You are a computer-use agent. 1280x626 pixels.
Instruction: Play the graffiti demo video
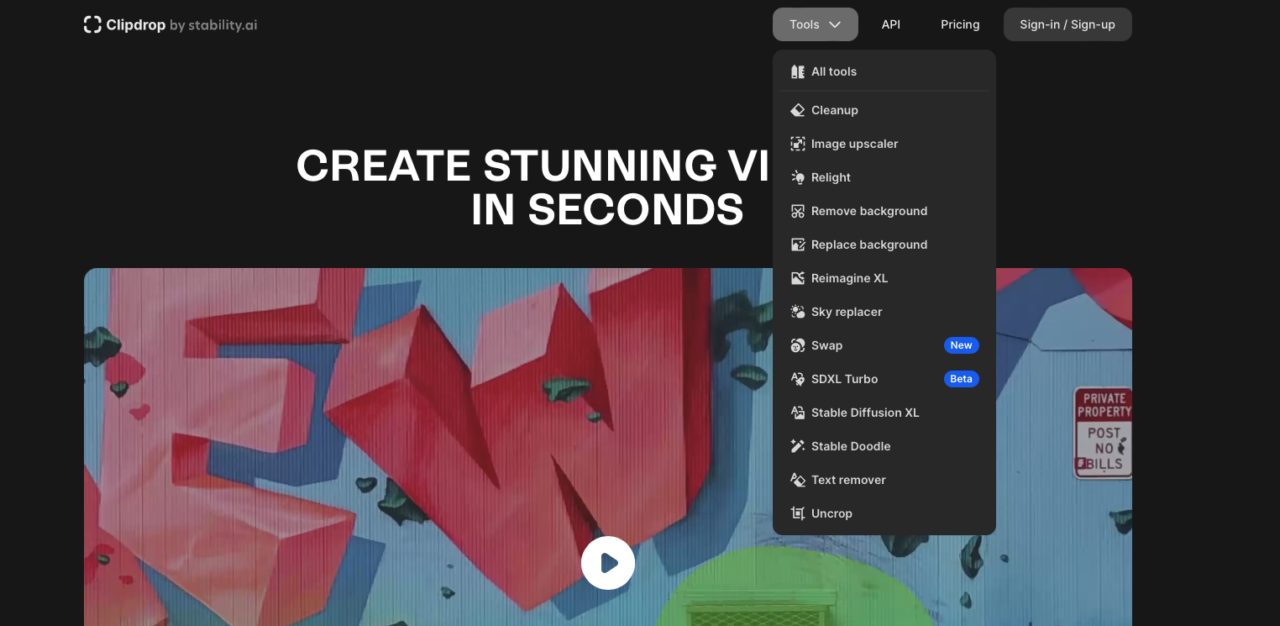click(607, 563)
